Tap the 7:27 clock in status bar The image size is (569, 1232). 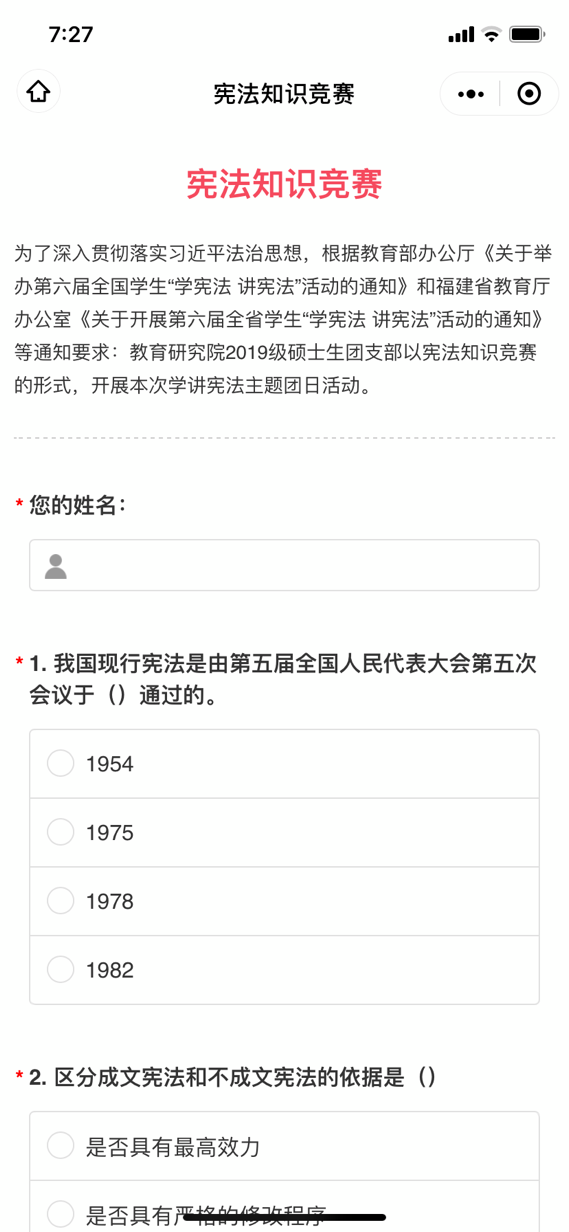tap(71, 35)
